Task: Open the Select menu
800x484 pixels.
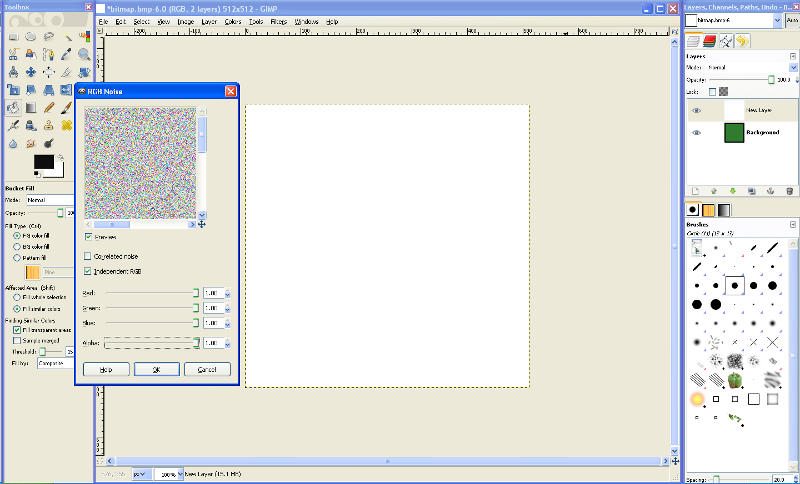Action: pyautogui.click(x=141, y=22)
